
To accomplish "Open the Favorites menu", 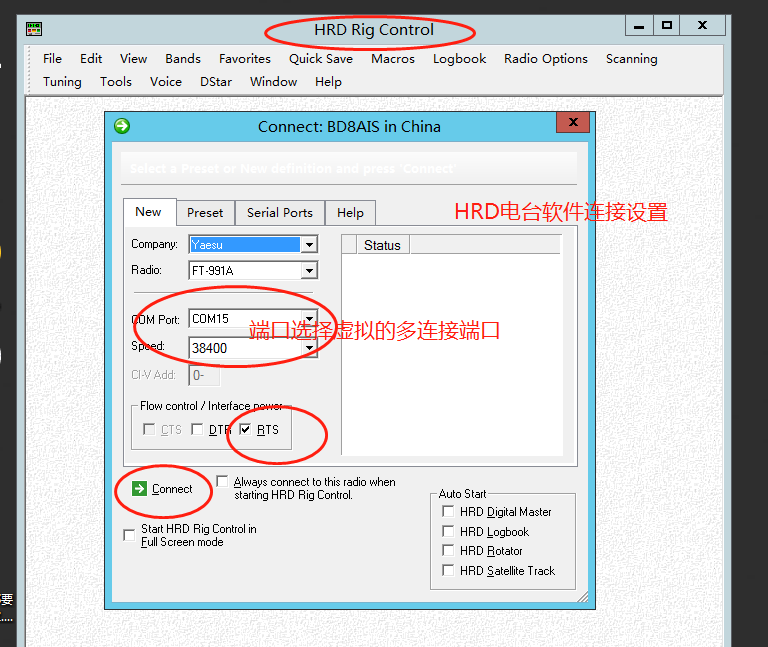I will (245, 59).
